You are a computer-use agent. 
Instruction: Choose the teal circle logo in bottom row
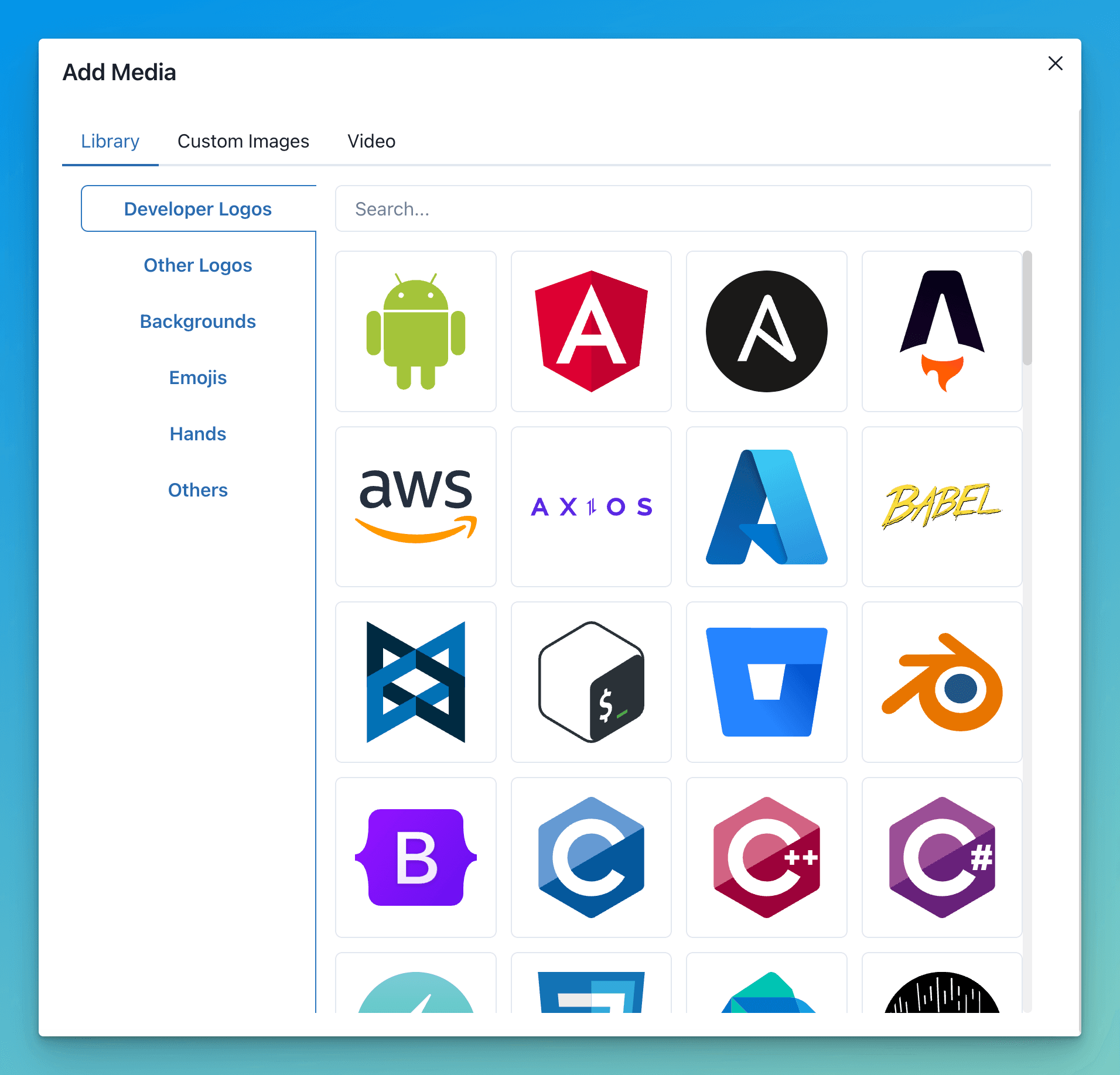[416, 984]
